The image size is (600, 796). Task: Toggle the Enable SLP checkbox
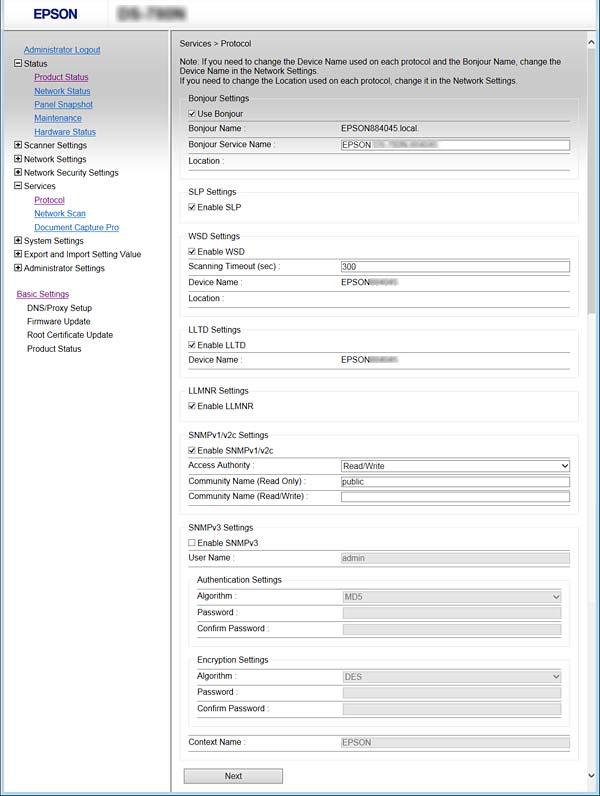click(x=192, y=207)
